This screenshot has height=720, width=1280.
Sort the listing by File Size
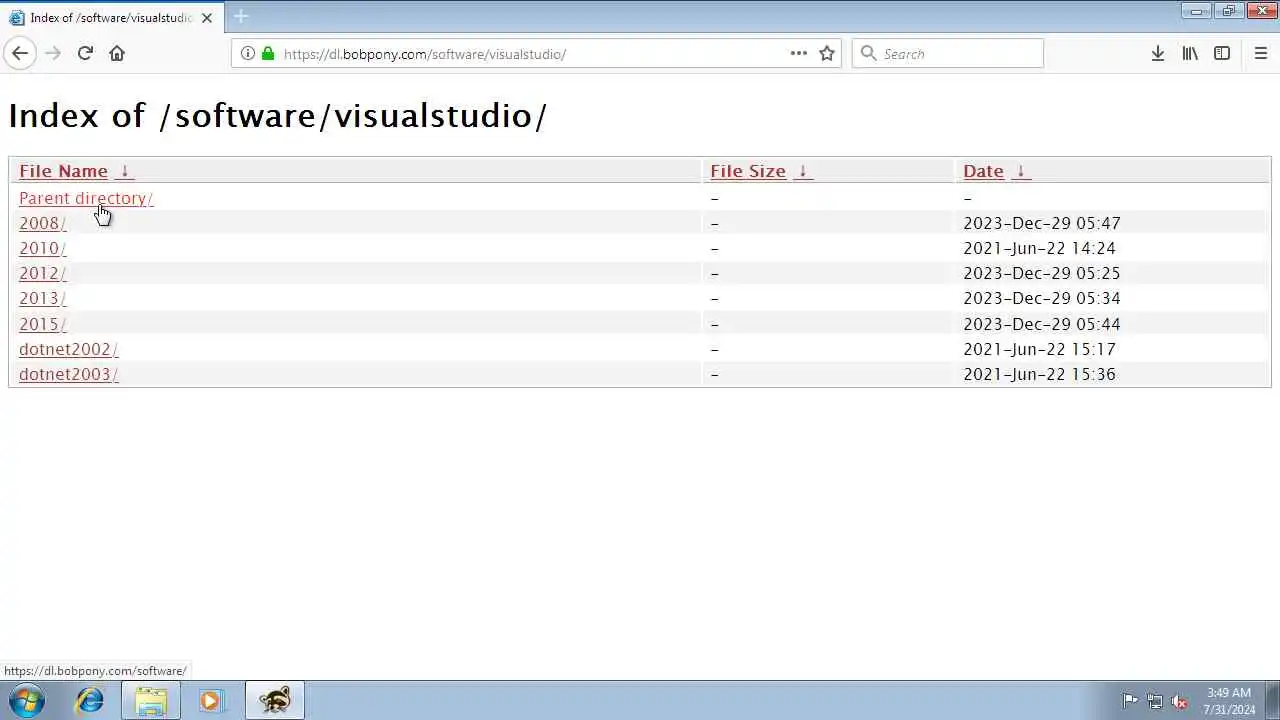748,171
